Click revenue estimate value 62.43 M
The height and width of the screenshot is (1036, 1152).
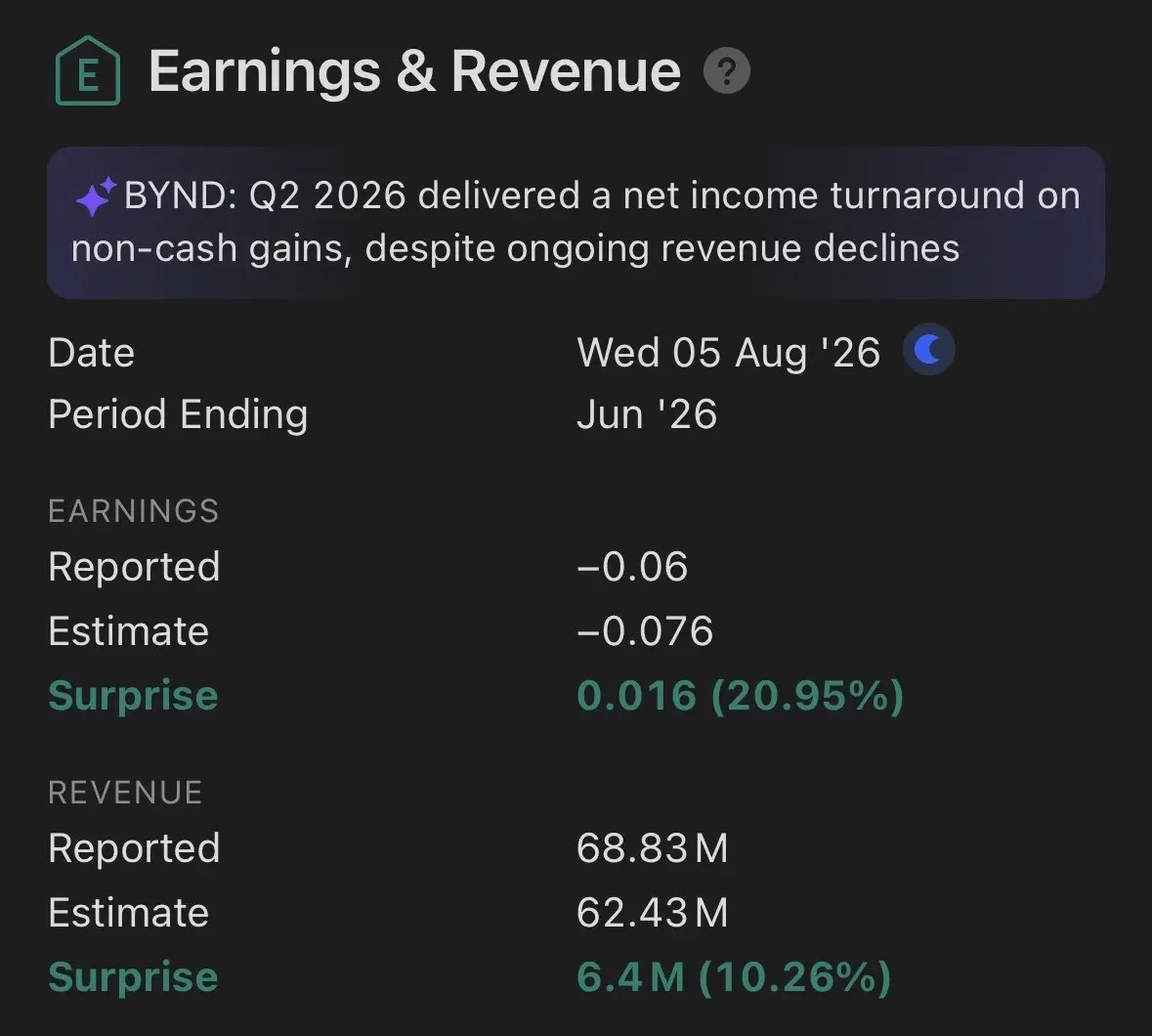652,913
